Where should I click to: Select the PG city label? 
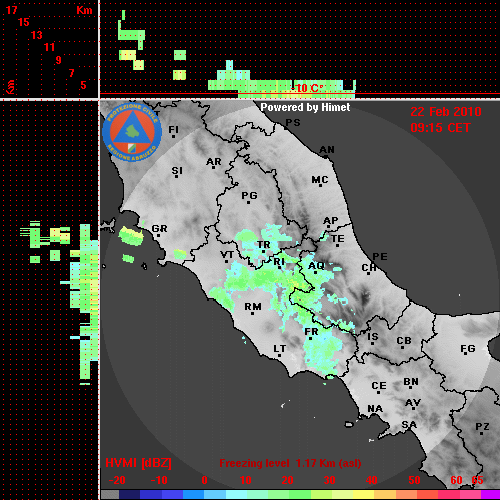(249, 195)
